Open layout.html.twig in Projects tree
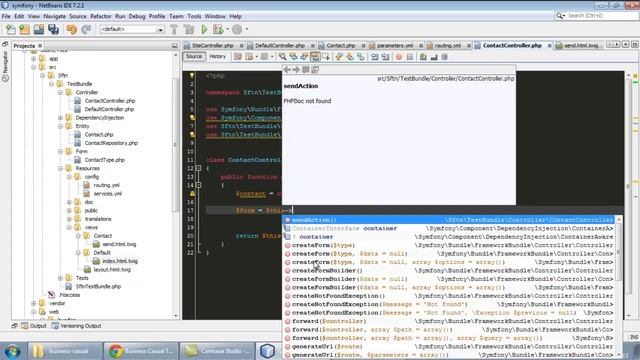Image resolution: width=640 pixels, height=360 pixels. pos(112,269)
